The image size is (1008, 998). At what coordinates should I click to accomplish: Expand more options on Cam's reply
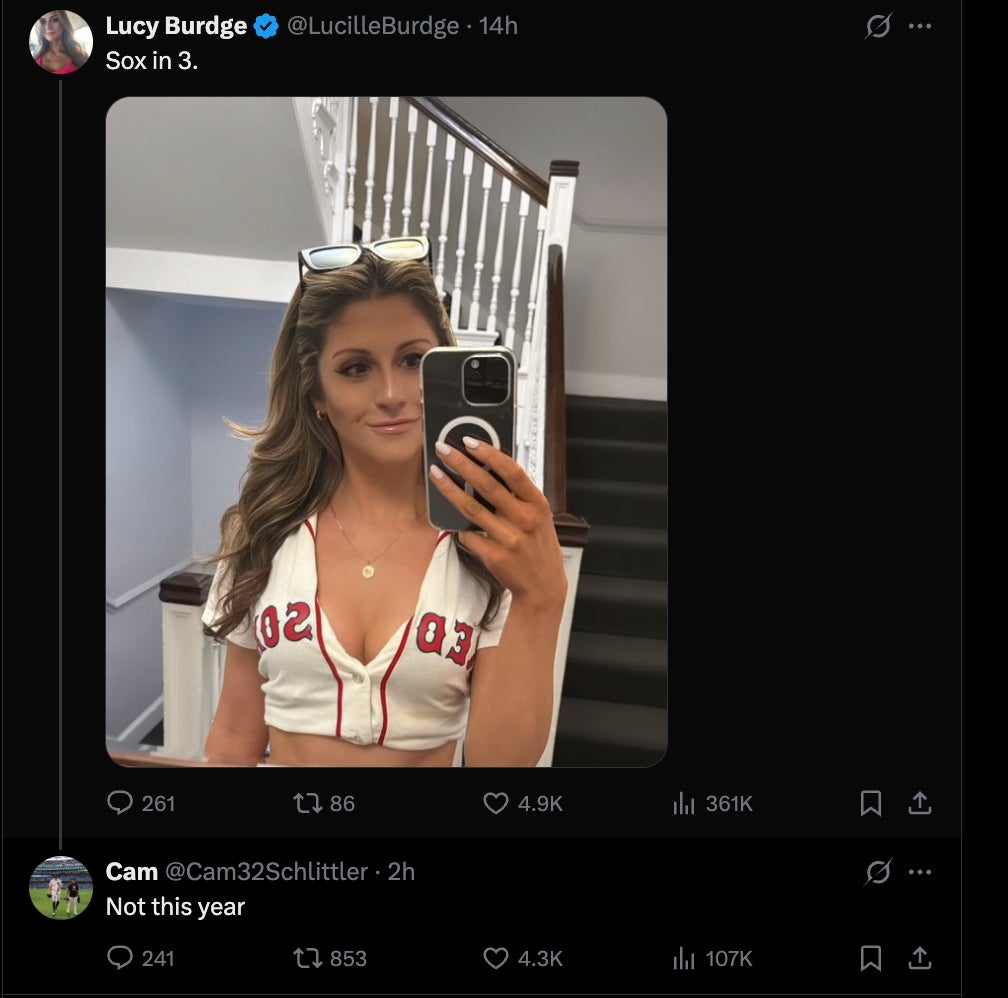[919, 872]
